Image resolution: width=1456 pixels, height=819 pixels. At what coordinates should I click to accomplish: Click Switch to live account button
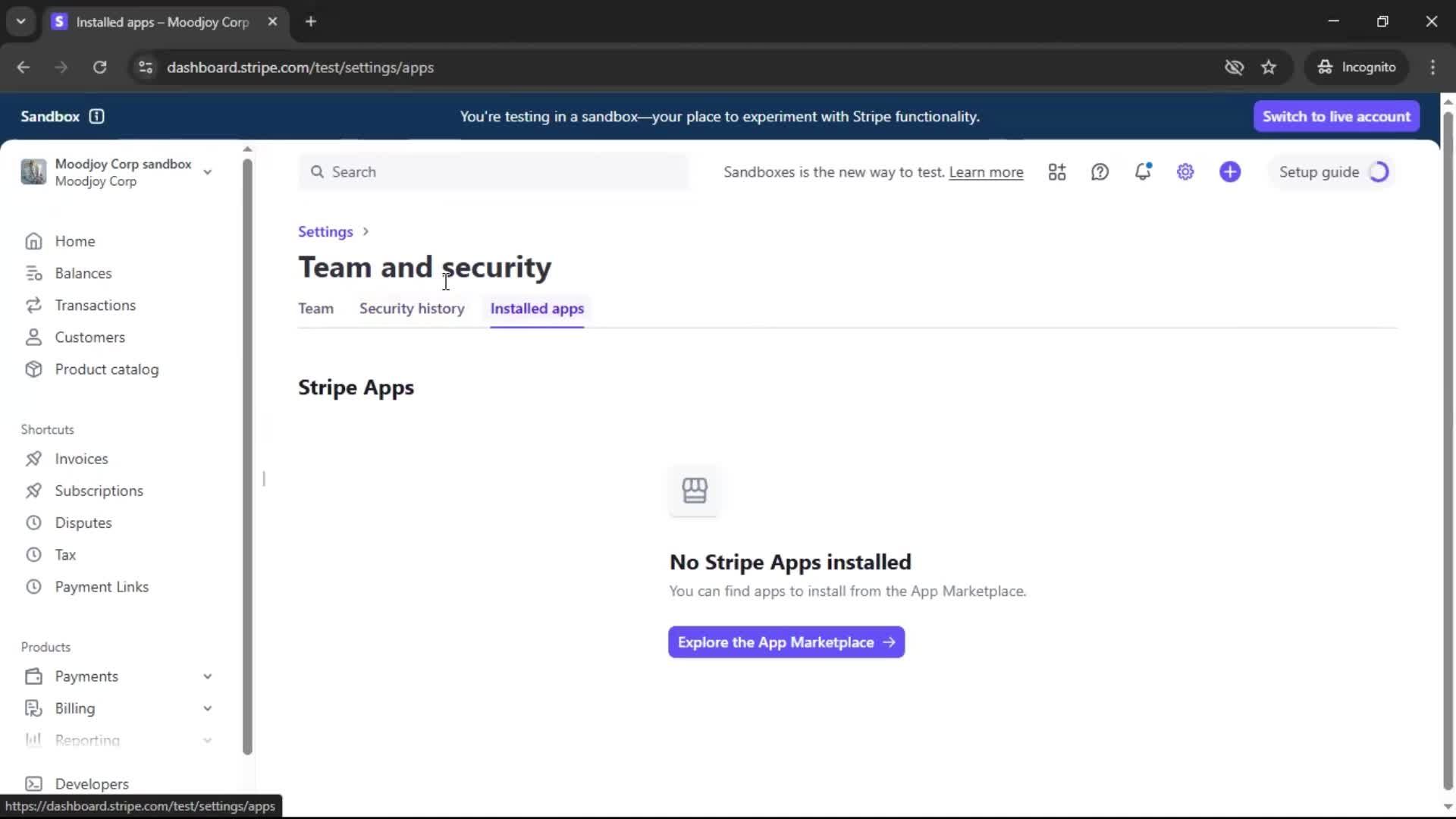click(x=1336, y=116)
